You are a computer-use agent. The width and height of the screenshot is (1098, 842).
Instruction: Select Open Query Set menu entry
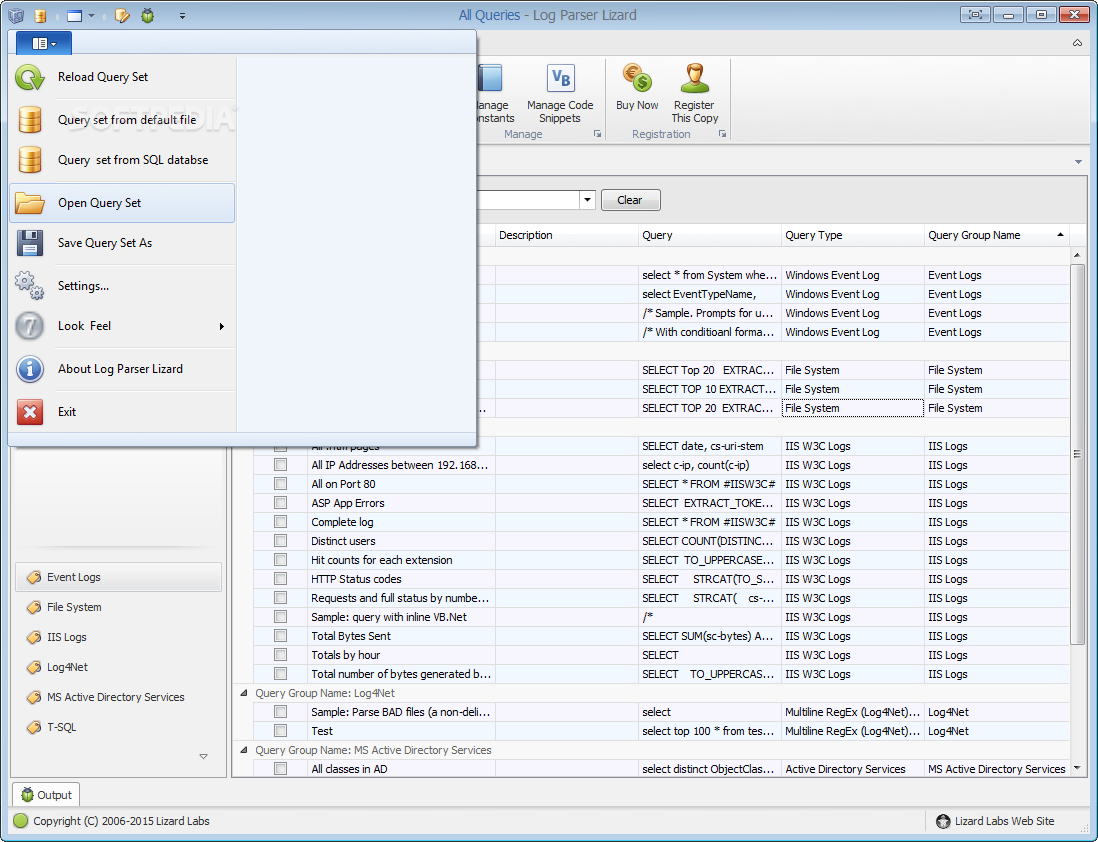coord(122,203)
